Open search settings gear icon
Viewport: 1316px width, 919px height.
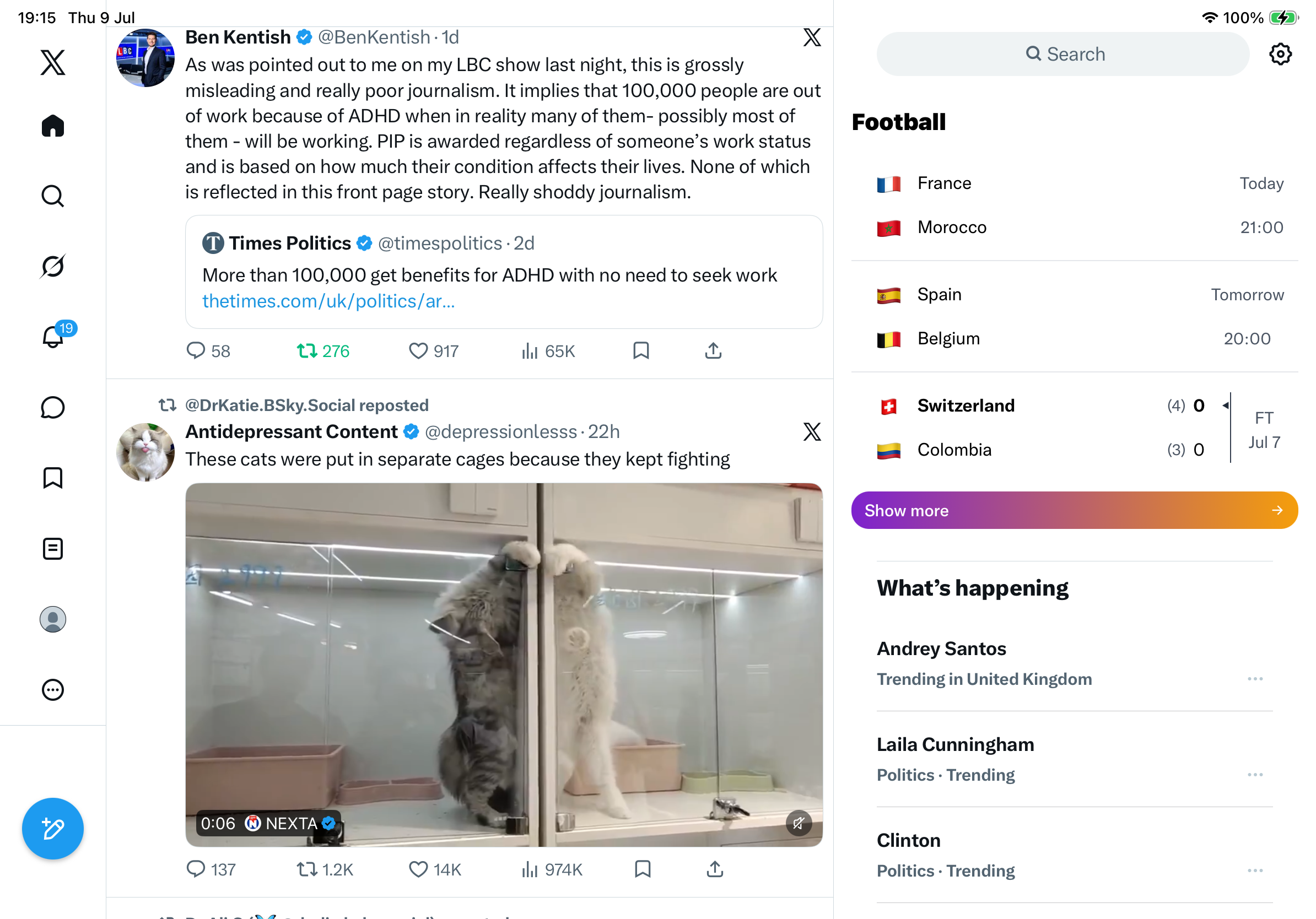(1280, 54)
